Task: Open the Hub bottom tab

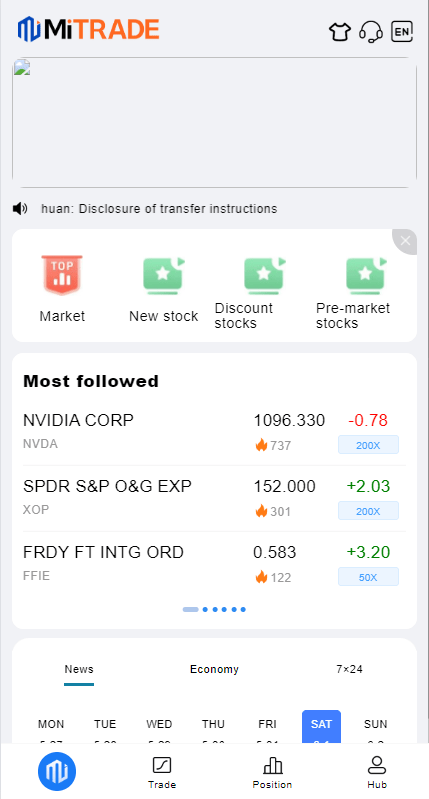Action: pos(377,773)
